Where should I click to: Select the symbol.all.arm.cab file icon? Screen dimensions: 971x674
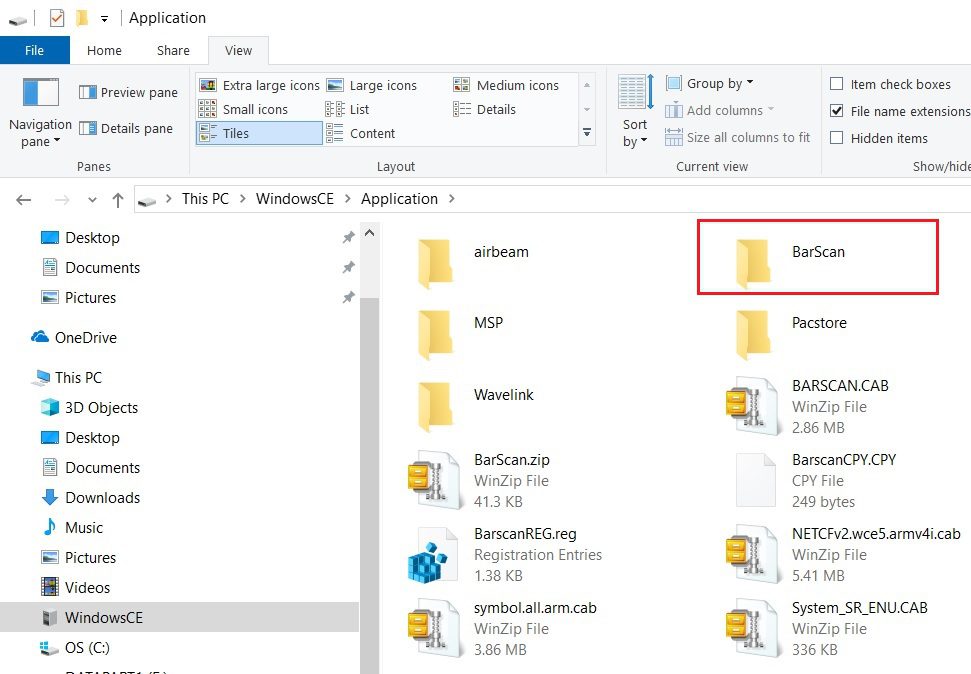(x=434, y=628)
